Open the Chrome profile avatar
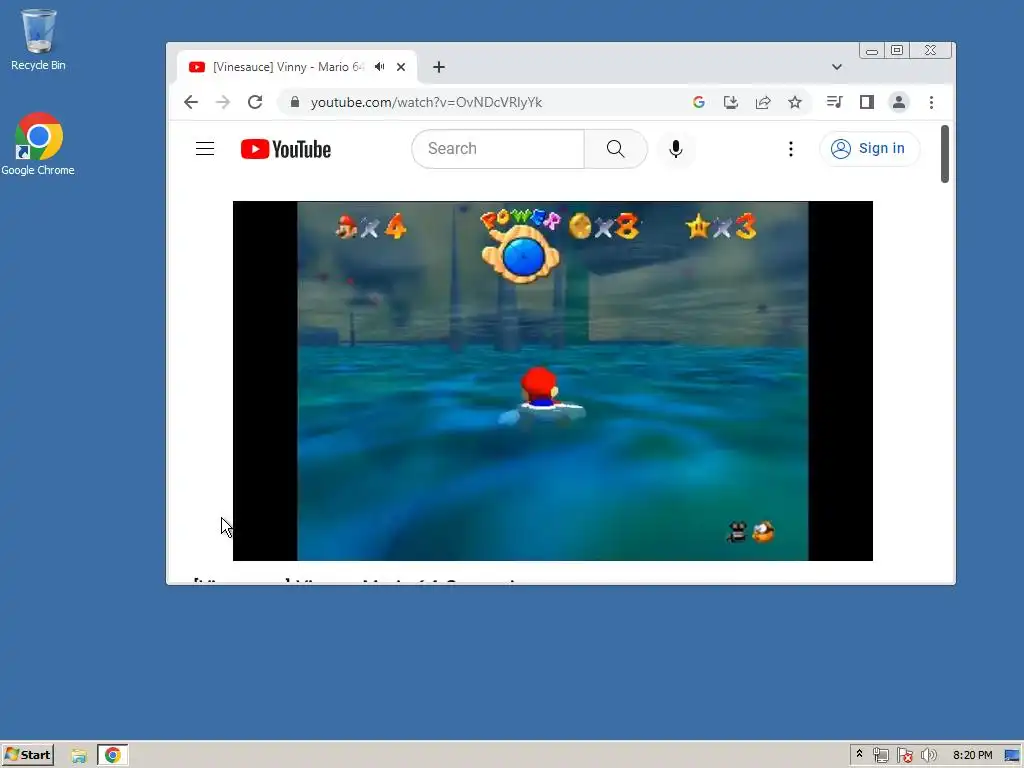 pos(899,102)
